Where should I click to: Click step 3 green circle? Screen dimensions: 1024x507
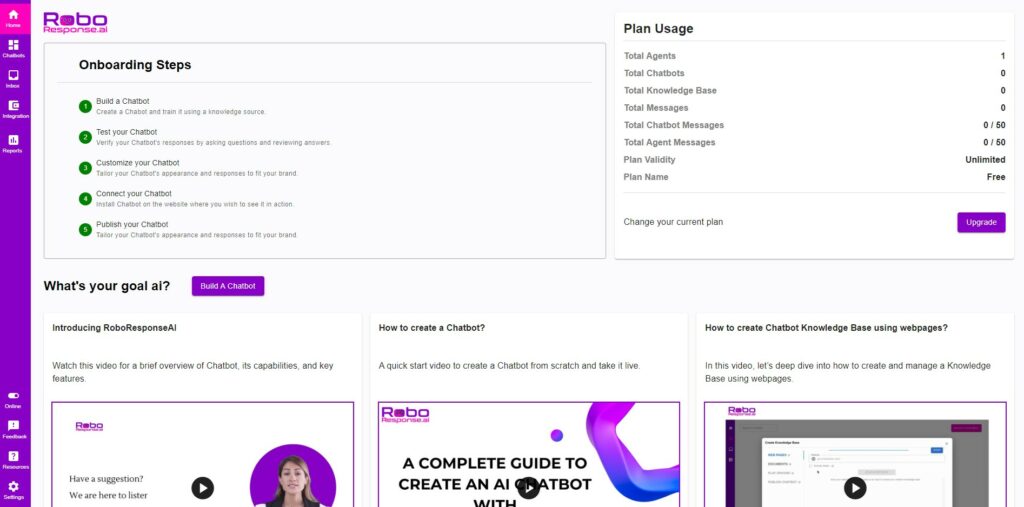point(85,168)
